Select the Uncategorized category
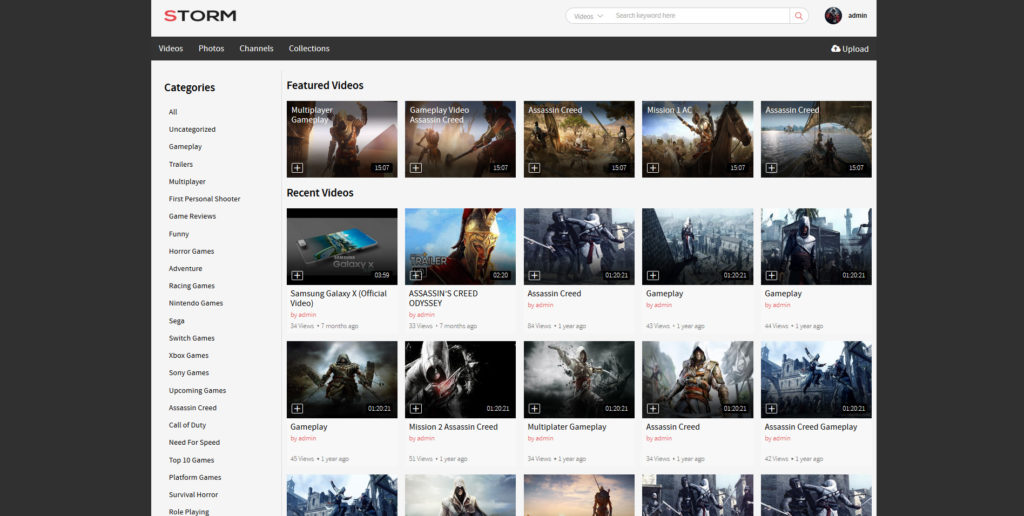1024x516 pixels. (192, 129)
